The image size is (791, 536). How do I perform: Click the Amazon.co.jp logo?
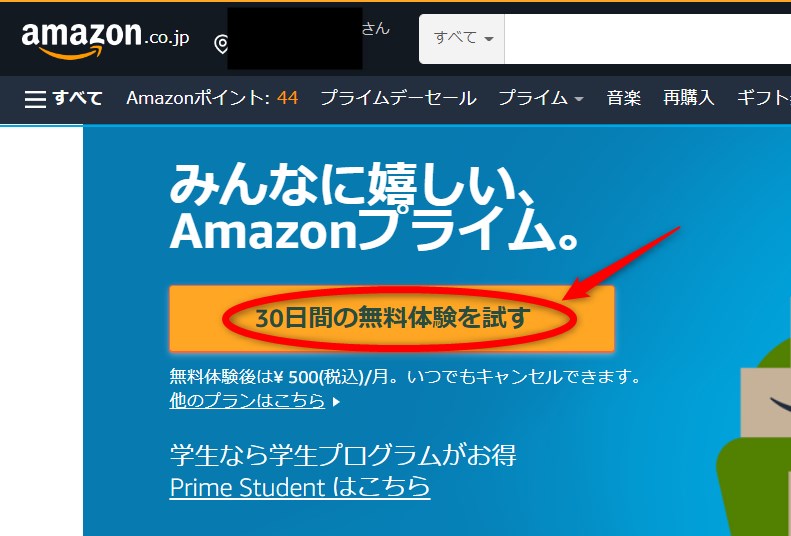click(105, 39)
